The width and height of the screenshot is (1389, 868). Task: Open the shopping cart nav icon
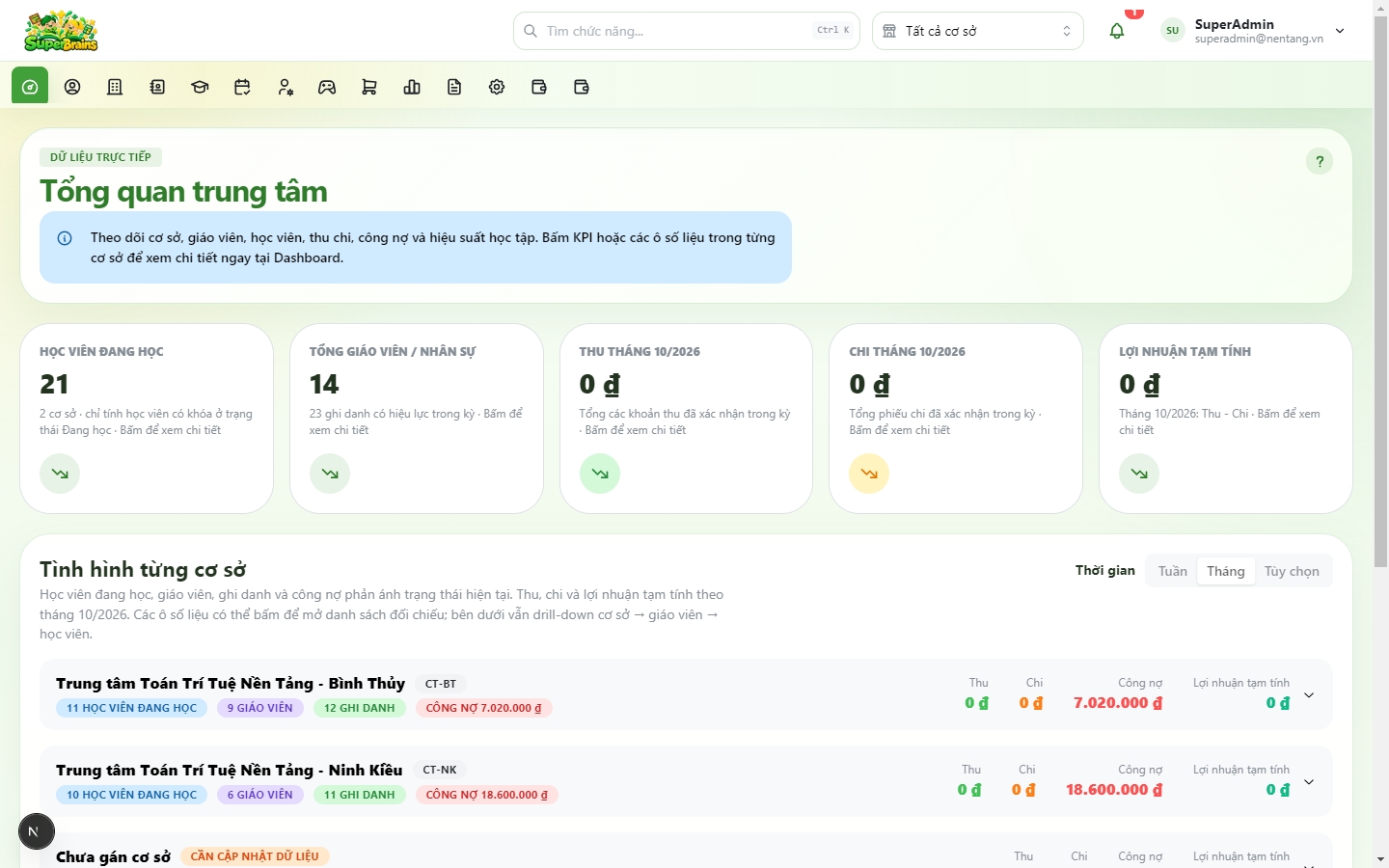tap(369, 87)
